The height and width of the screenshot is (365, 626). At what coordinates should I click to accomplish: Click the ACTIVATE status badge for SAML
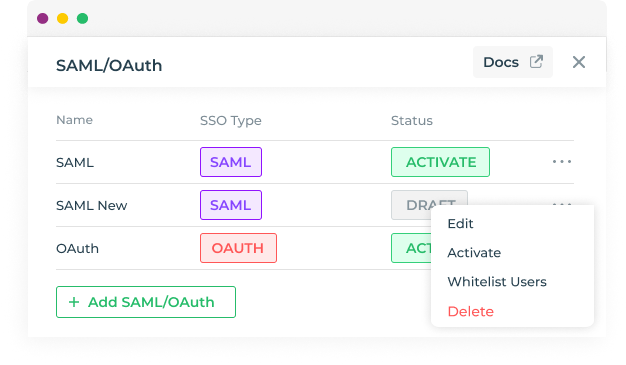[440, 162]
